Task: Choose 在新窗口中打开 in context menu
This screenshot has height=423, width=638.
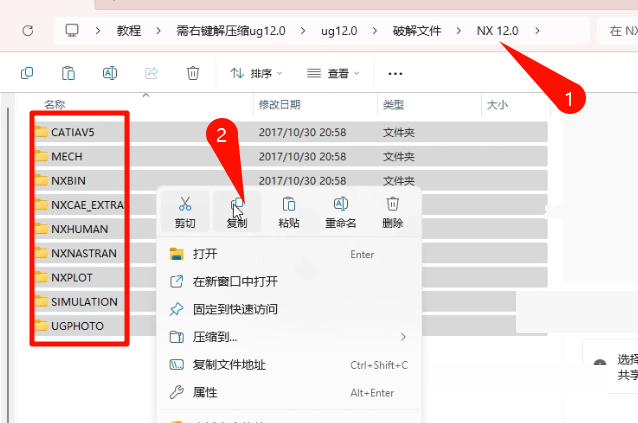Action: point(289,281)
